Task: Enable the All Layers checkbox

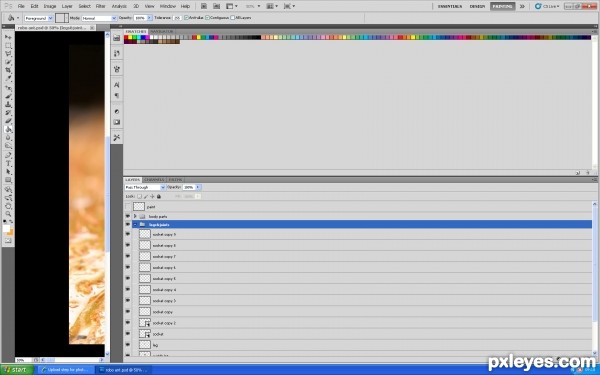Action: tap(233, 18)
